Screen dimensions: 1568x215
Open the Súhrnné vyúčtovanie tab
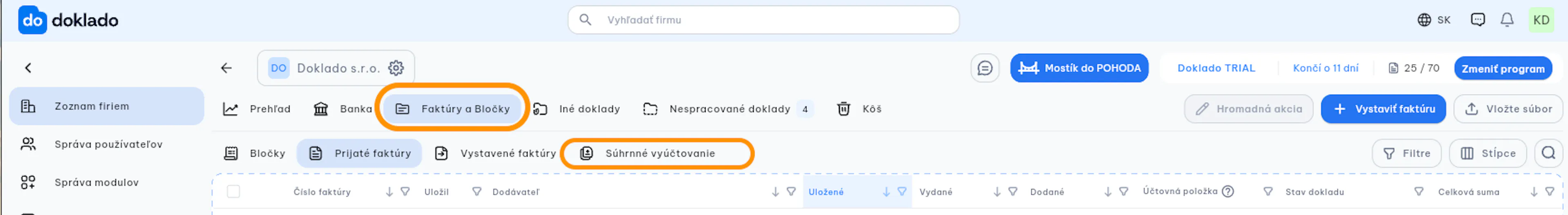657,153
